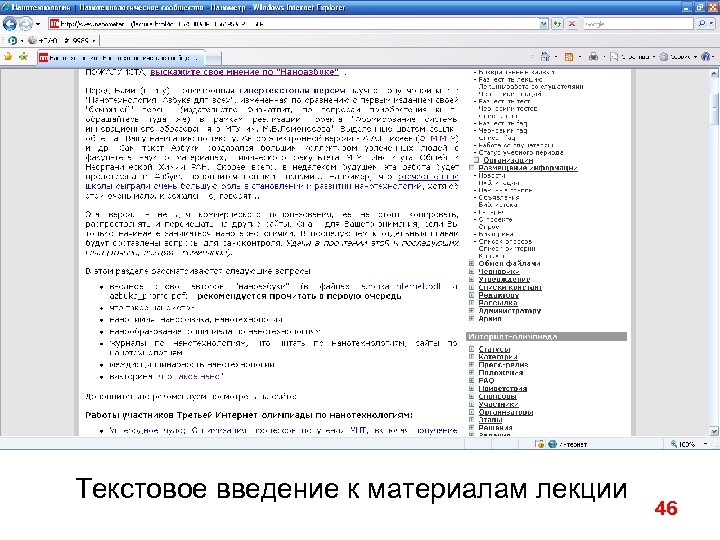Go forward with the Forward arrow button
This screenshot has width=720, height=540.
tap(26, 23)
